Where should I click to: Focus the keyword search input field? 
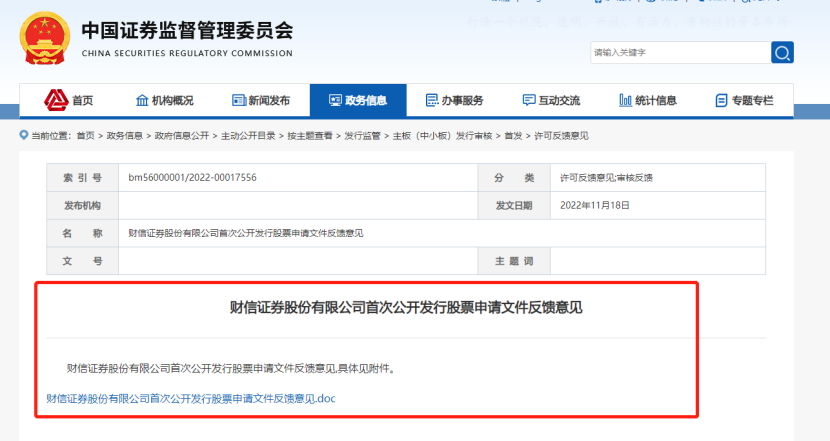tap(681, 52)
